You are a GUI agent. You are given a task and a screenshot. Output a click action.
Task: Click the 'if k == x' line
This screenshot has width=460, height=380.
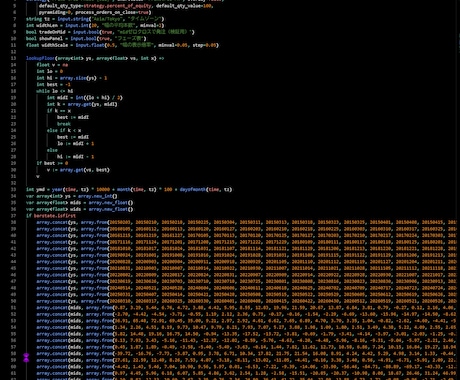(59, 111)
